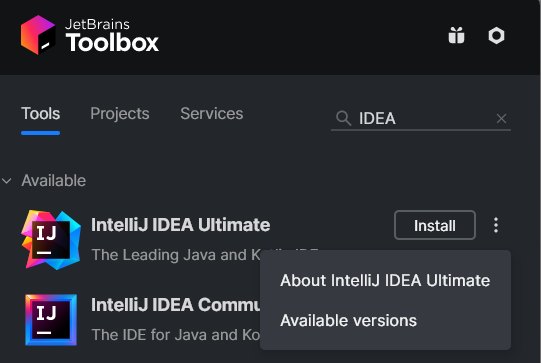Toggle the three-dot options menu for Ultimate
The height and width of the screenshot is (363, 541).
[496, 225]
